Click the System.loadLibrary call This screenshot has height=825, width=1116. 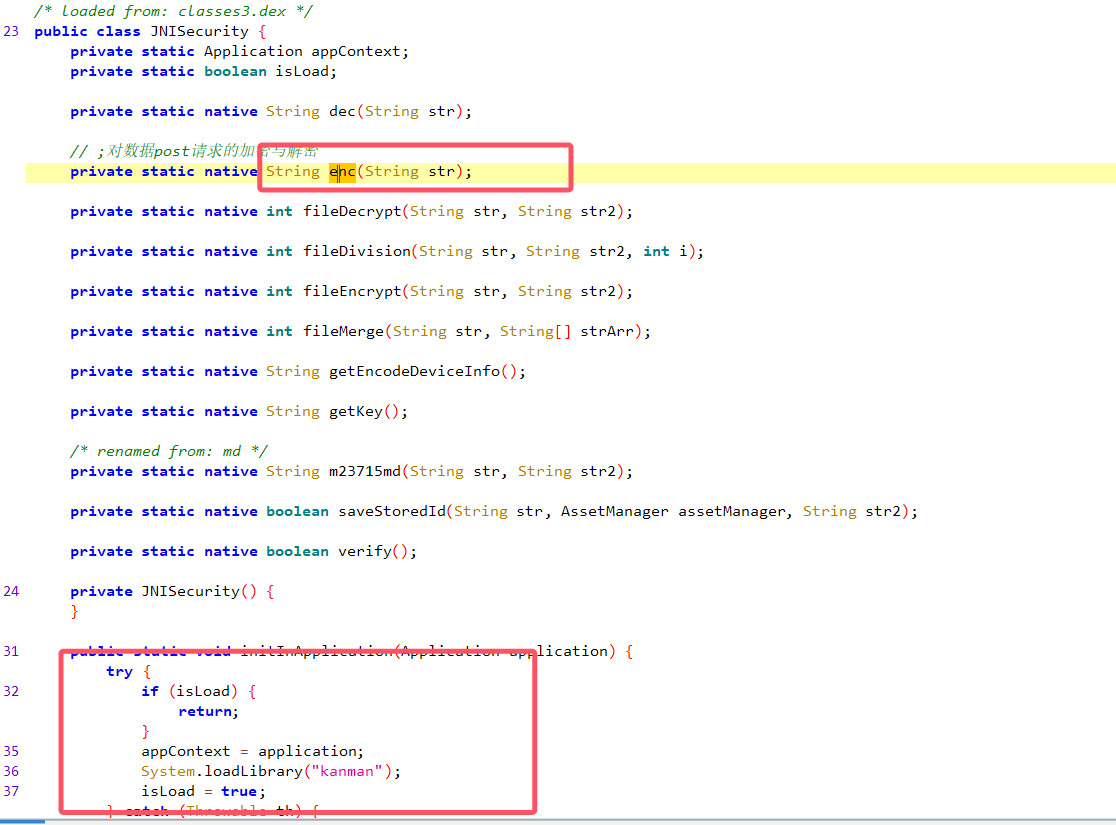coord(270,771)
